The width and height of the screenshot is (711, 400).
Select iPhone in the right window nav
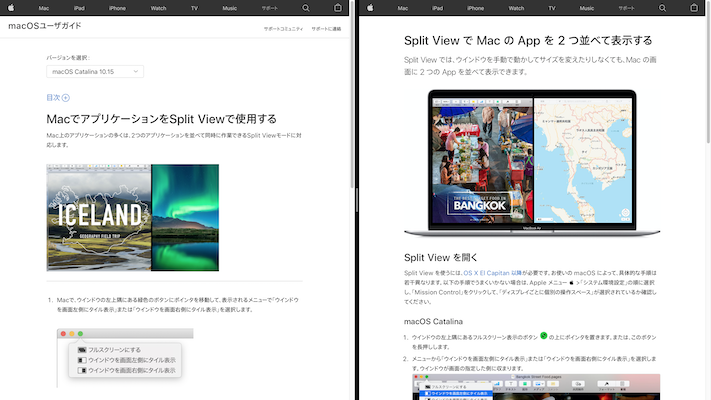coord(476,8)
